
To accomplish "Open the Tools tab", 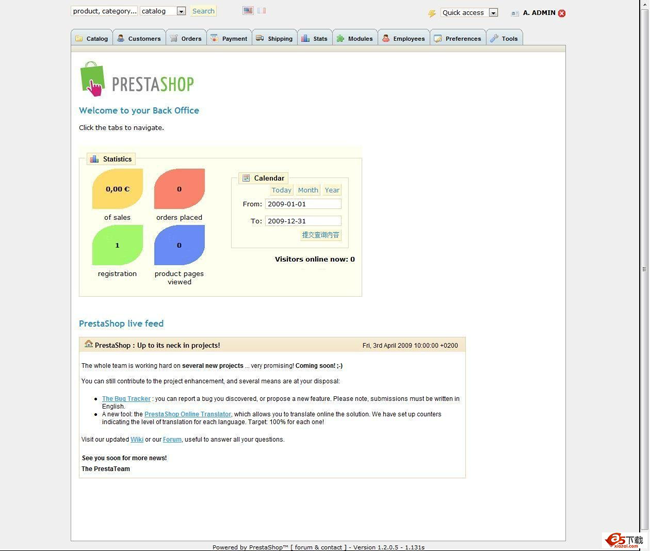I will 504,38.
